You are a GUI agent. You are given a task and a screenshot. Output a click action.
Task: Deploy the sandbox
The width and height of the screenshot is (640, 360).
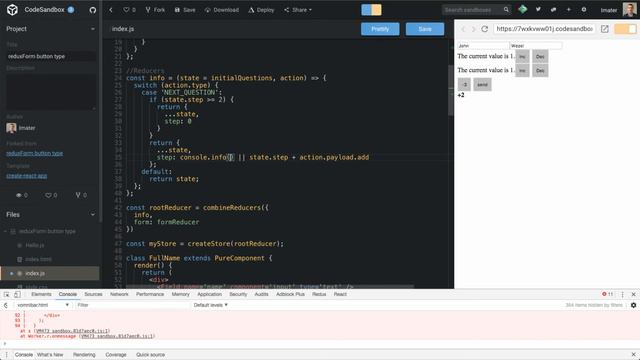click(261, 10)
